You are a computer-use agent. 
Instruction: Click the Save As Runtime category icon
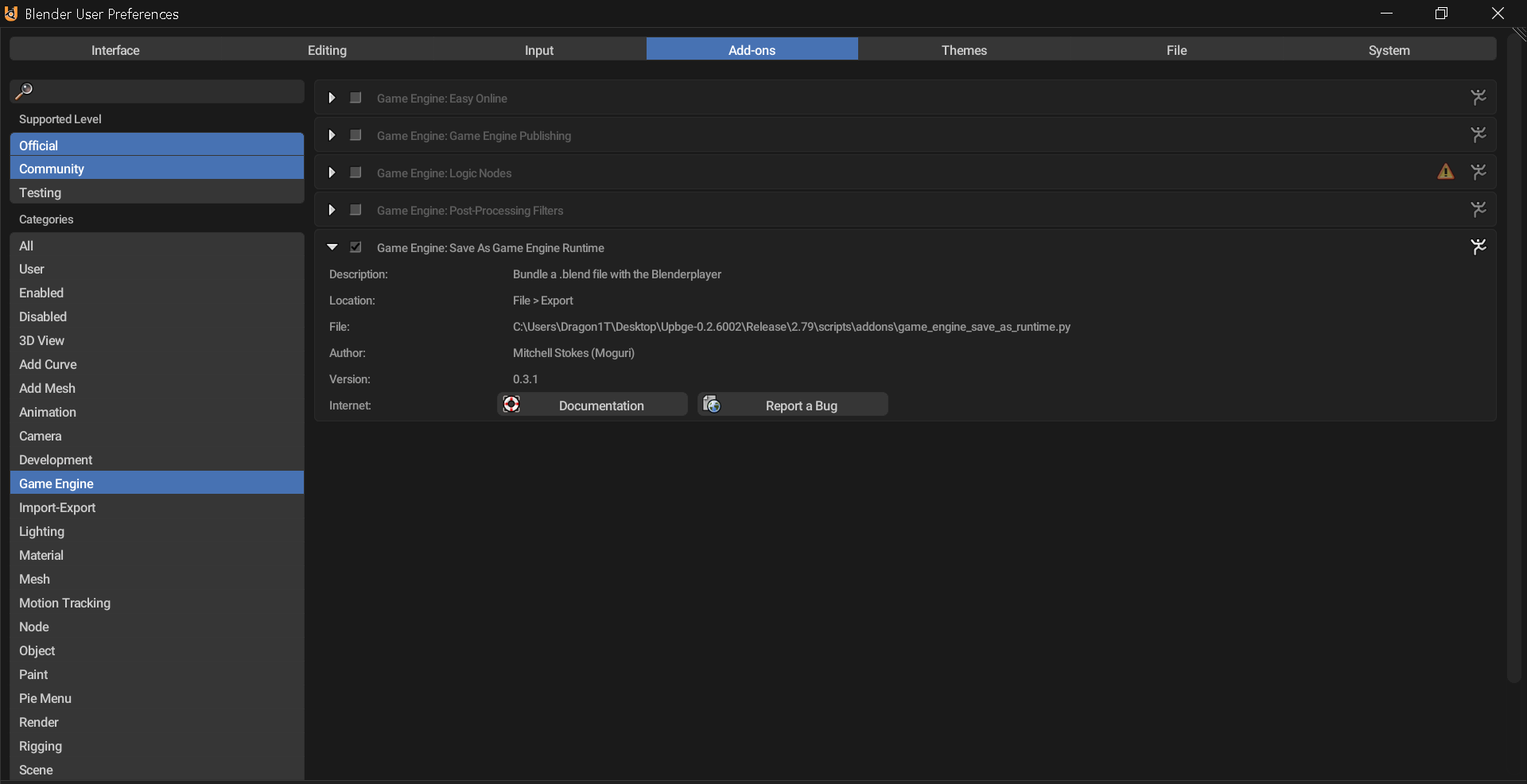point(1478,246)
